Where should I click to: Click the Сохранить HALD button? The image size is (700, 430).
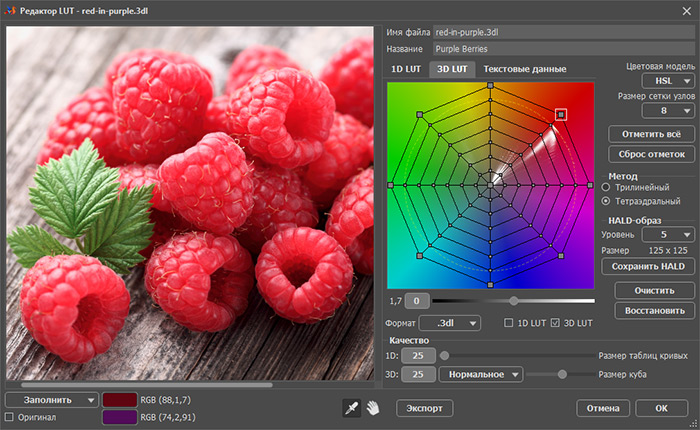pyautogui.click(x=648, y=266)
